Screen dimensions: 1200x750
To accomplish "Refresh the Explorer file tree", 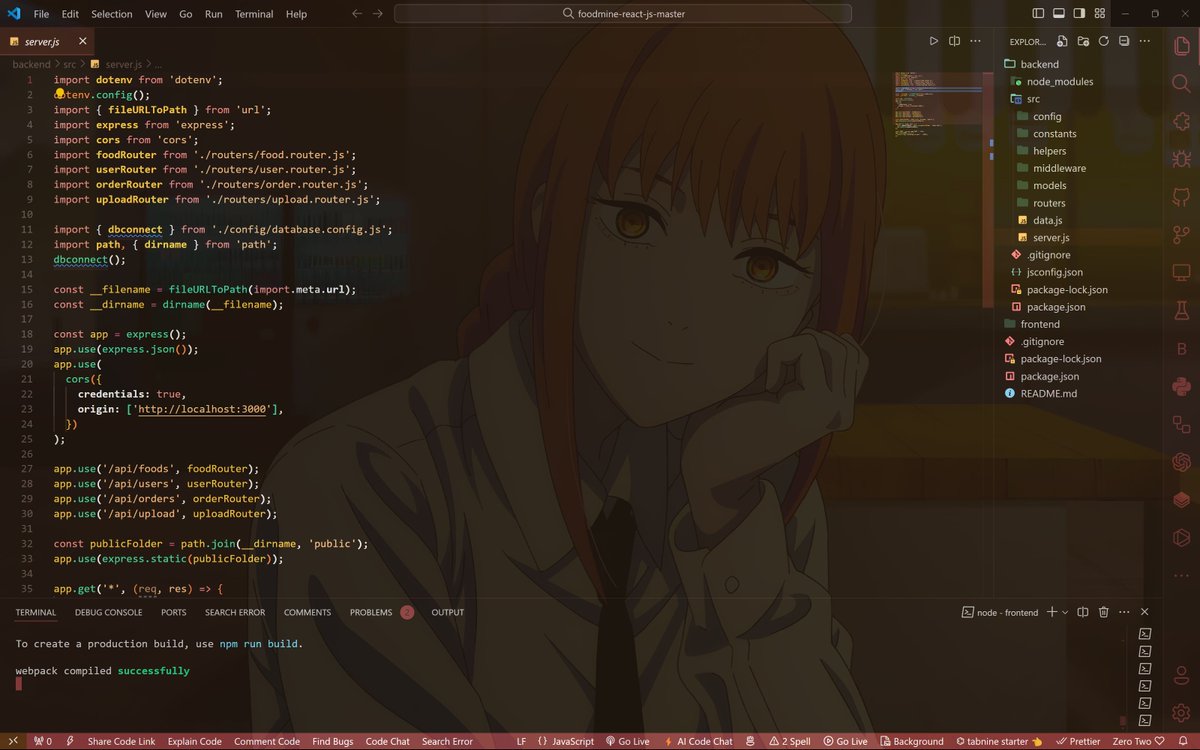I will (x=1104, y=41).
